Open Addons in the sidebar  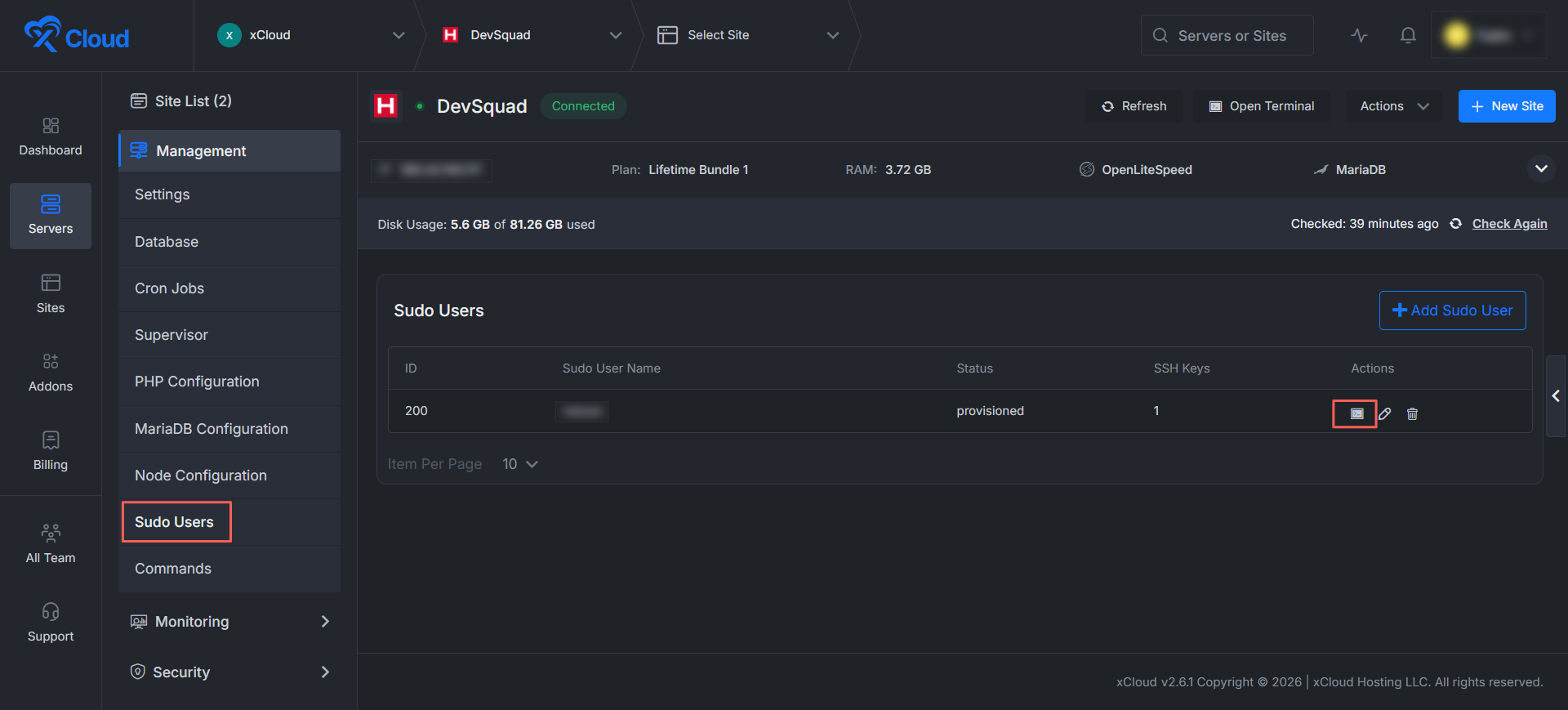click(51, 373)
